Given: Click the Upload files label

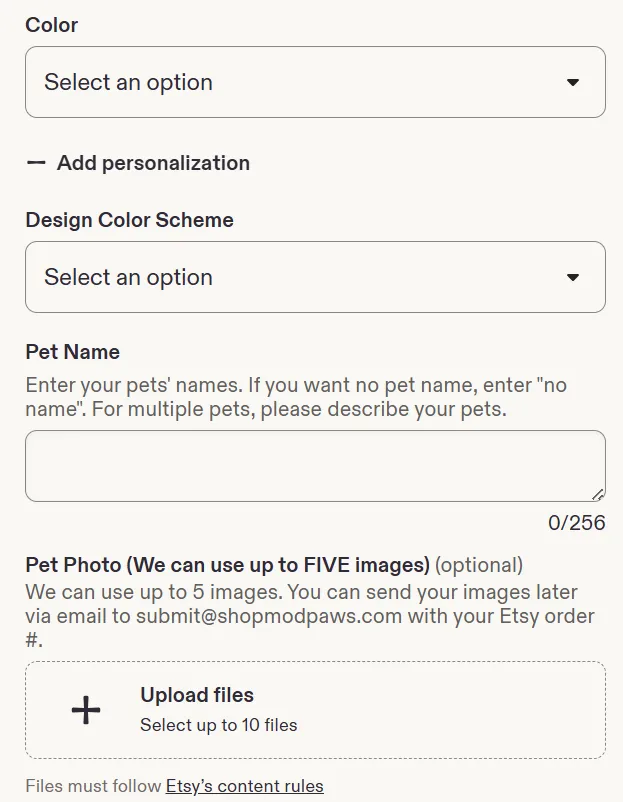Looking at the screenshot, I should click(197, 695).
